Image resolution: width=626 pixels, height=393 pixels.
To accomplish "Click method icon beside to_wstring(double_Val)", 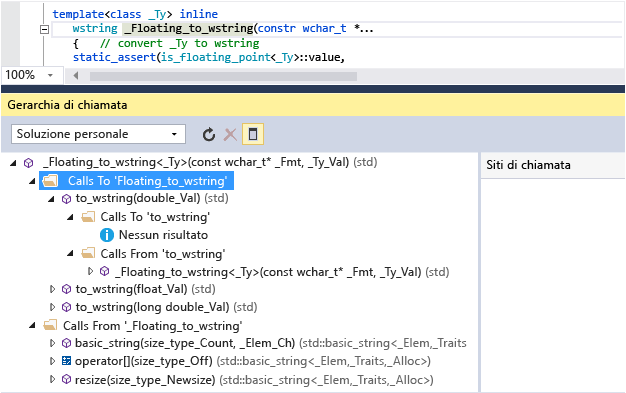I will pos(67,198).
